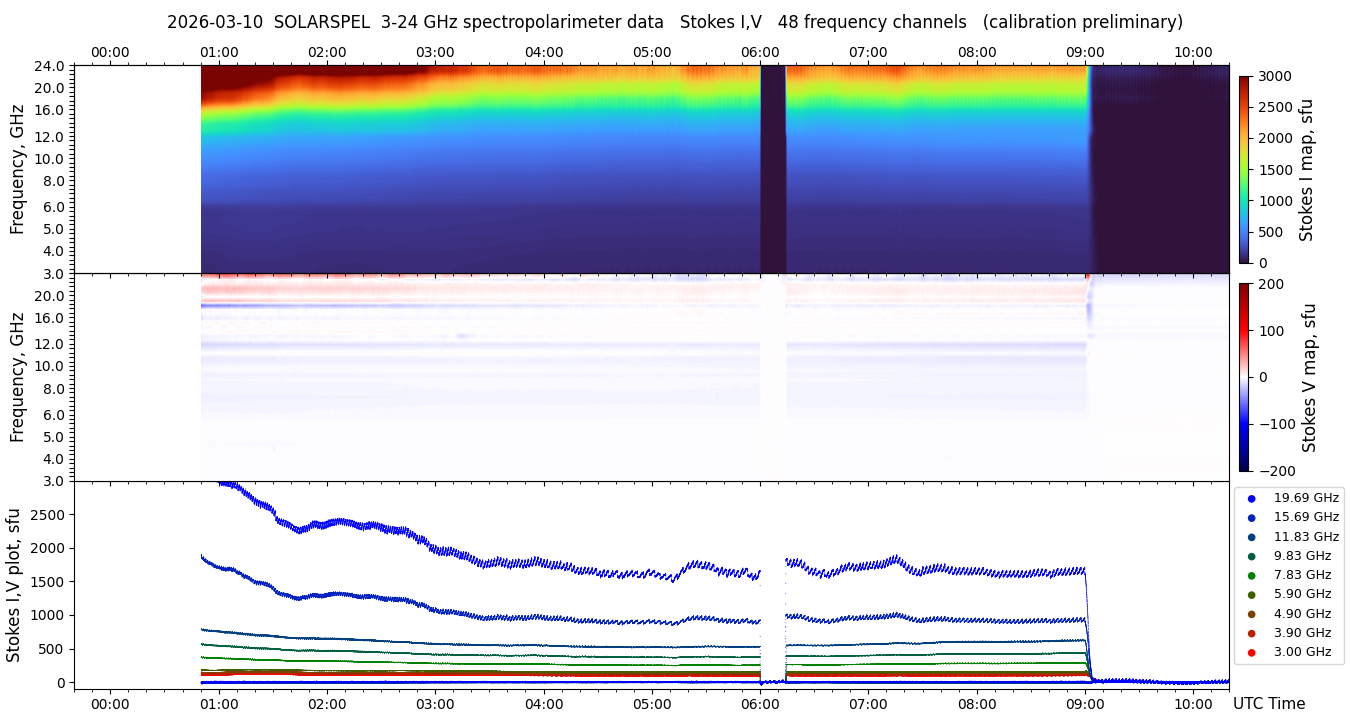
Task: Select the 3.00 GHz red legend dot
Action: [1251, 652]
